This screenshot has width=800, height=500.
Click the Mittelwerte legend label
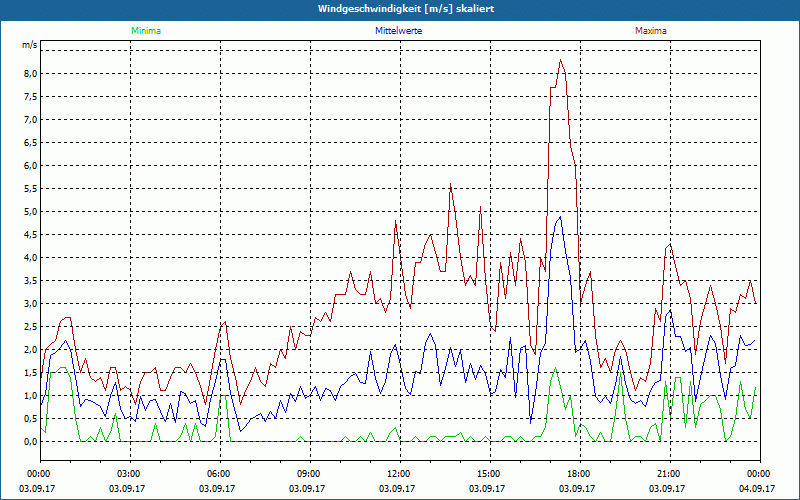pyautogui.click(x=398, y=31)
